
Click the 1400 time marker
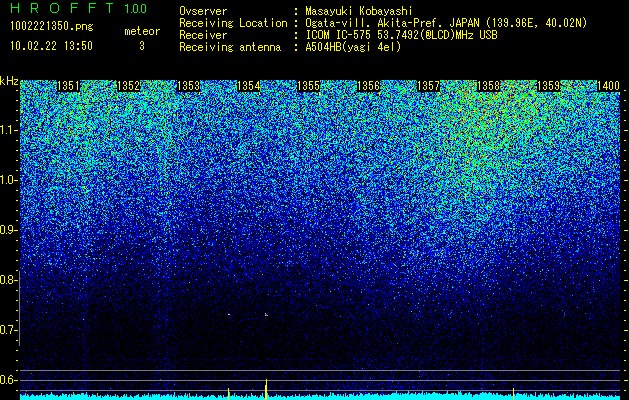coord(609,86)
